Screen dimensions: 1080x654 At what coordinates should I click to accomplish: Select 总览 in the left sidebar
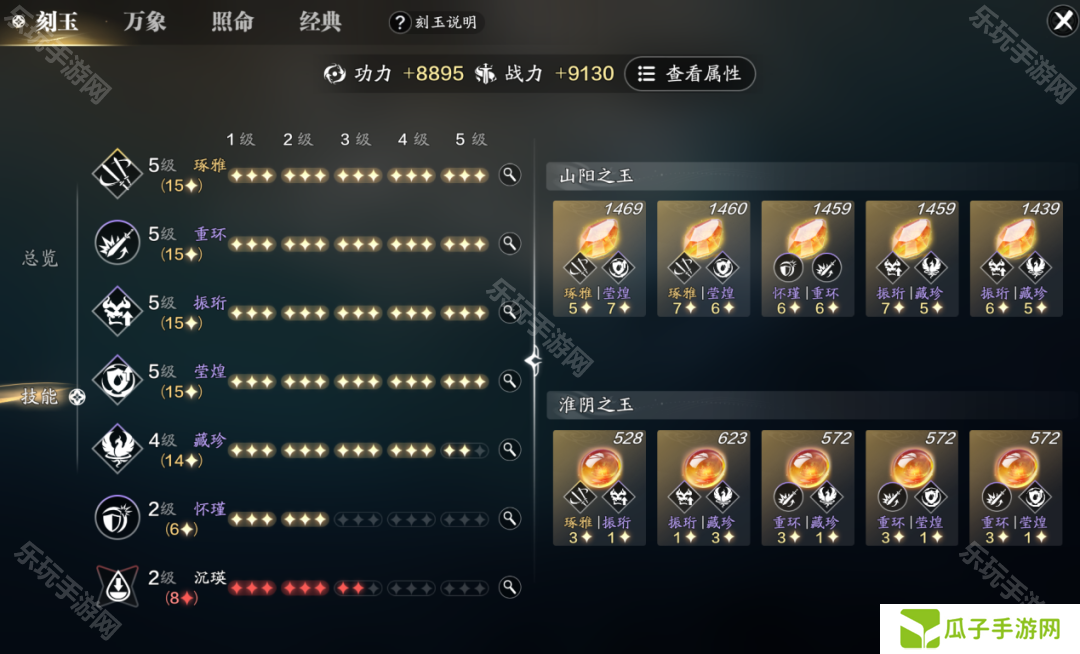(x=40, y=258)
